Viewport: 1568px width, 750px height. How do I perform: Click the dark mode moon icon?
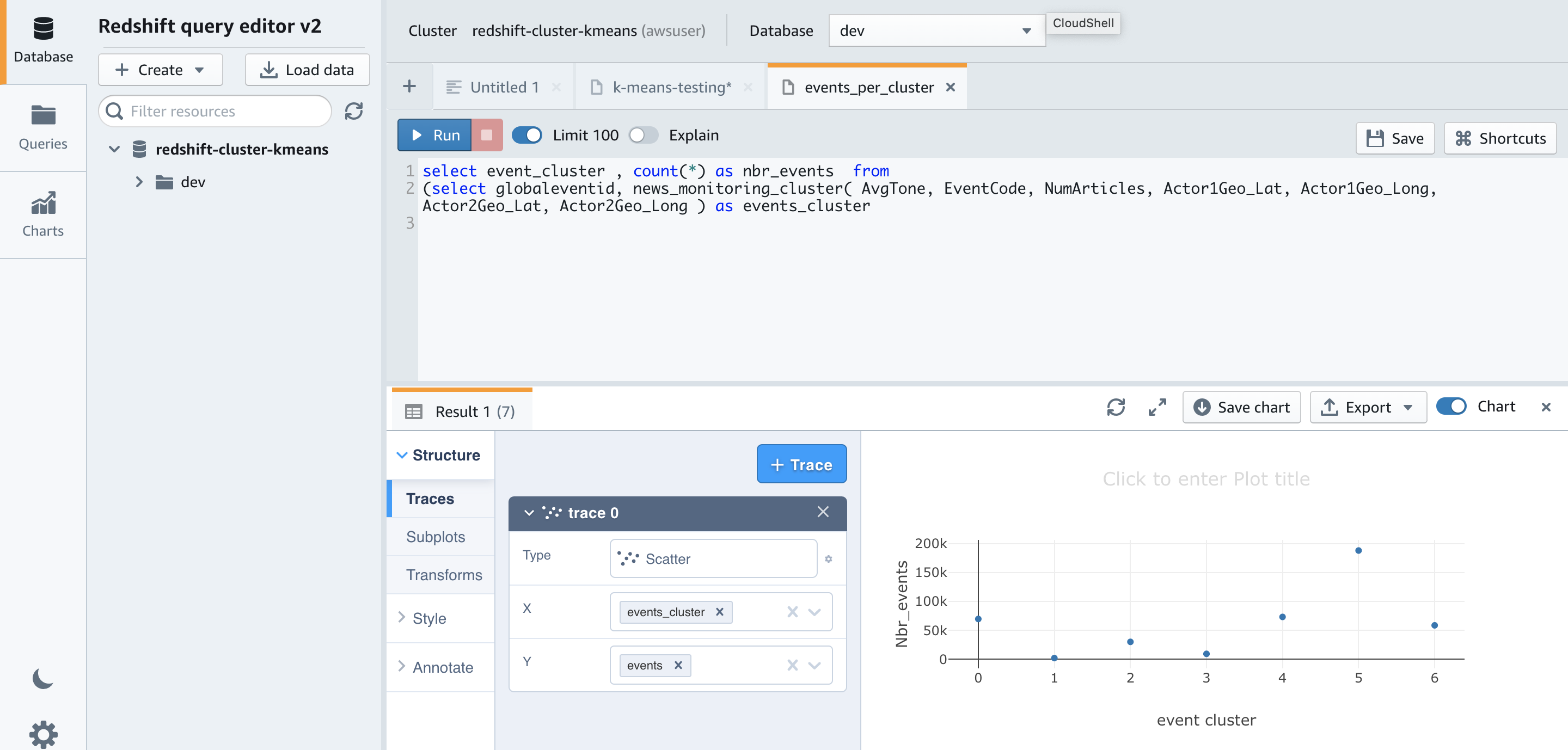(x=42, y=678)
